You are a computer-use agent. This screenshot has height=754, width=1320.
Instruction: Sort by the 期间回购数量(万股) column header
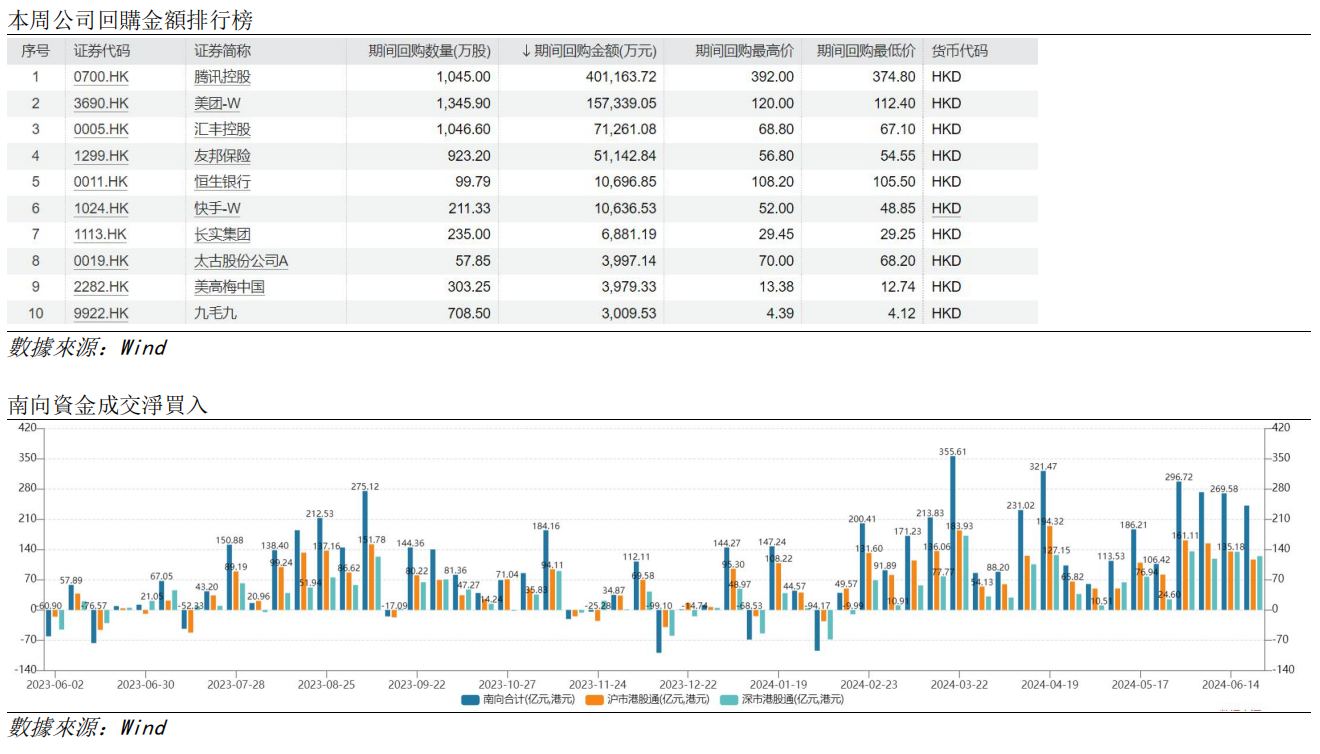coord(429,51)
